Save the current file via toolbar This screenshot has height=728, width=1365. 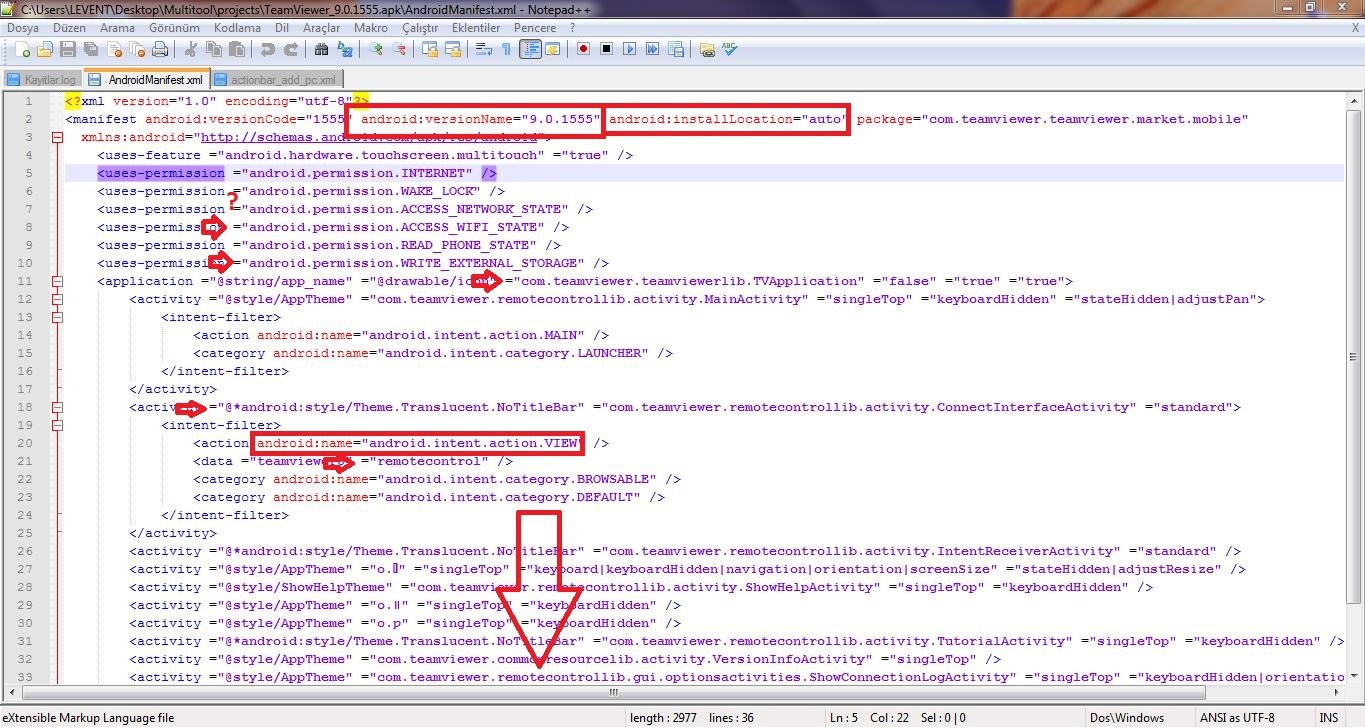[x=68, y=49]
